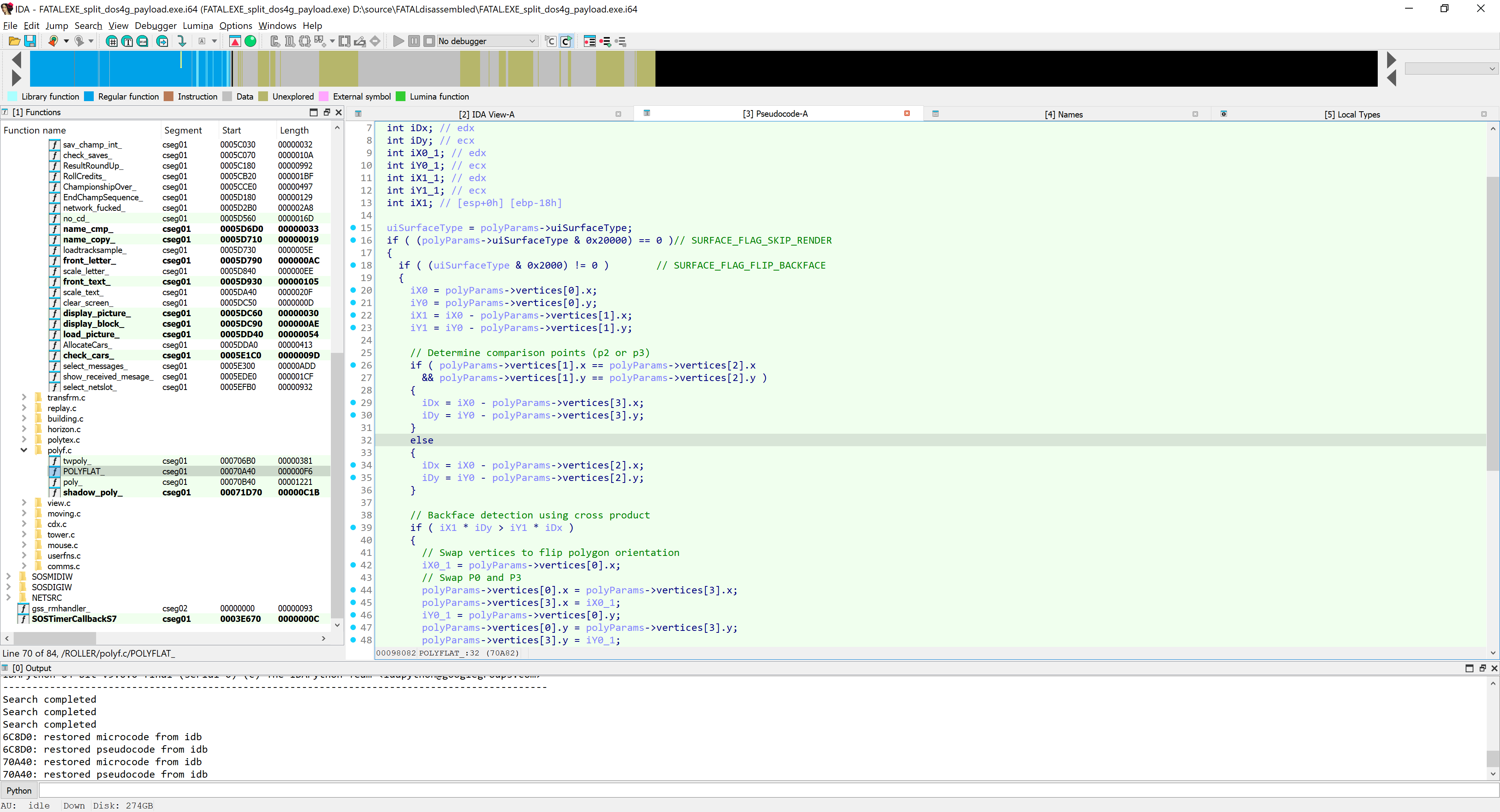This screenshot has width=1500, height=812.
Task: Click the right arrow beside navigation band
Action: [1392, 59]
